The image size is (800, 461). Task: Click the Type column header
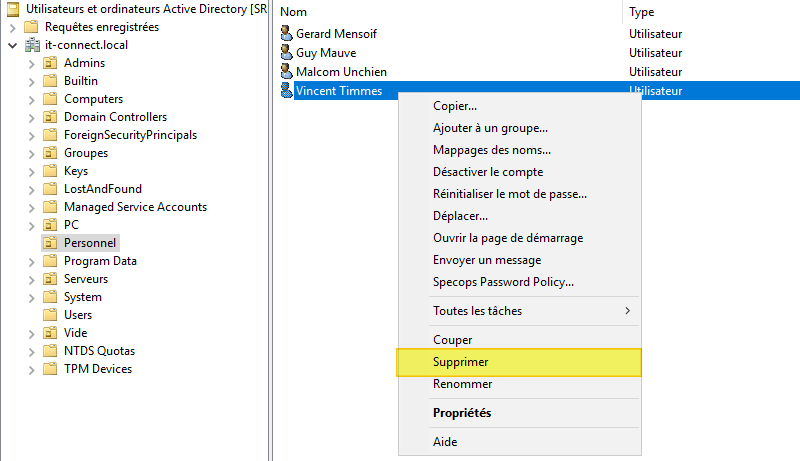[x=642, y=11]
